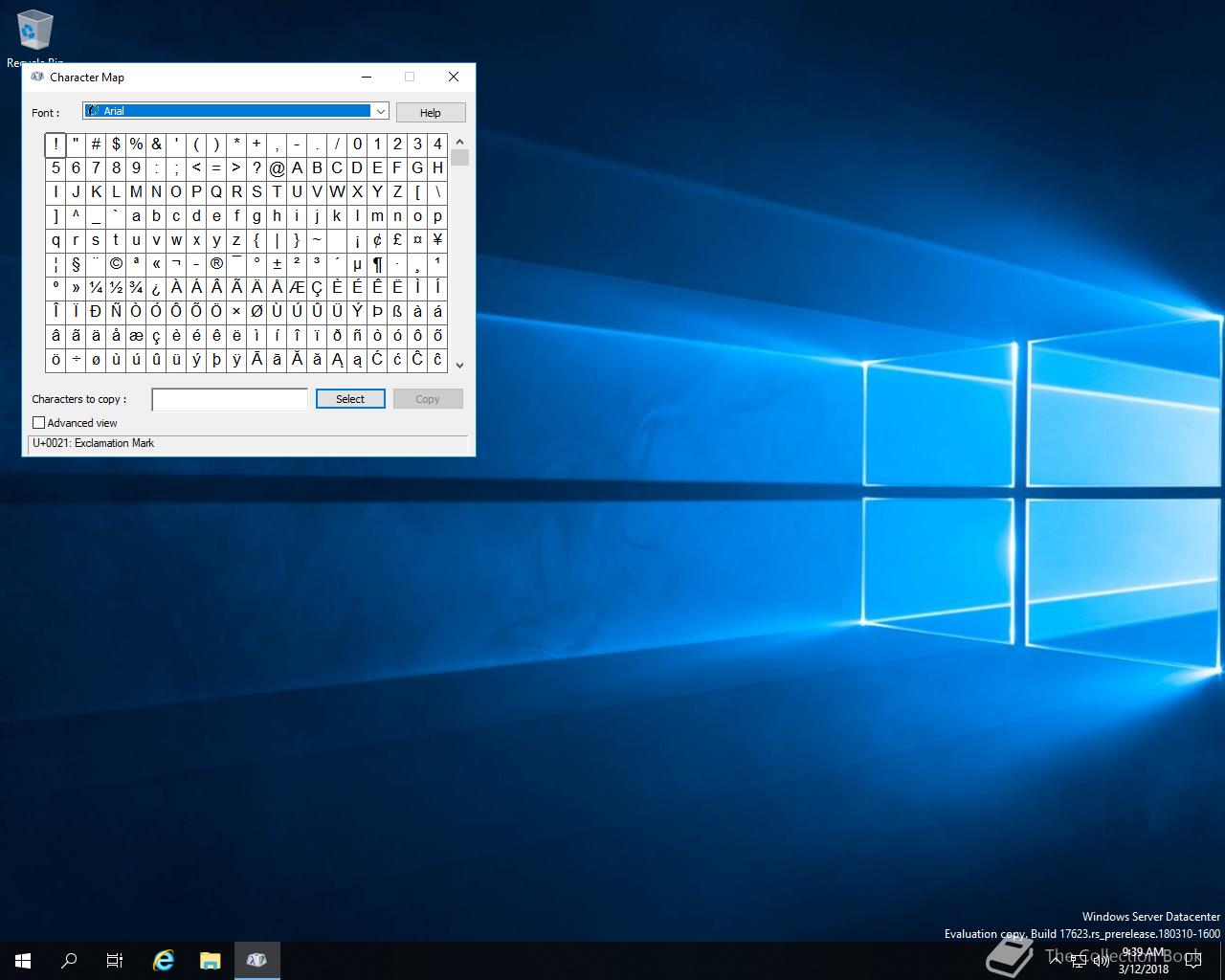Screen dimensions: 1225x980
Task: Select the at sign @ cell
Action: pyautogui.click(x=277, y=167)
